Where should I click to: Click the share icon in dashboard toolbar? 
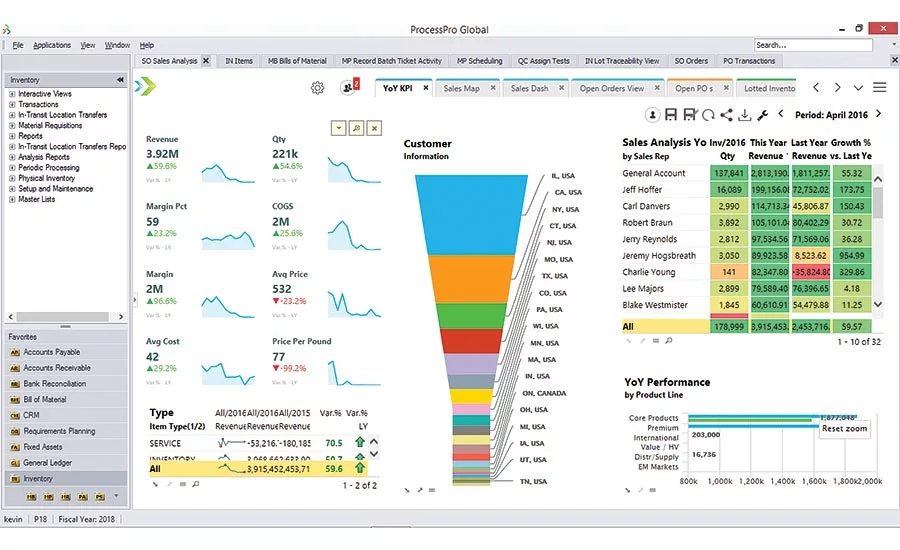[x=726, y=115]
